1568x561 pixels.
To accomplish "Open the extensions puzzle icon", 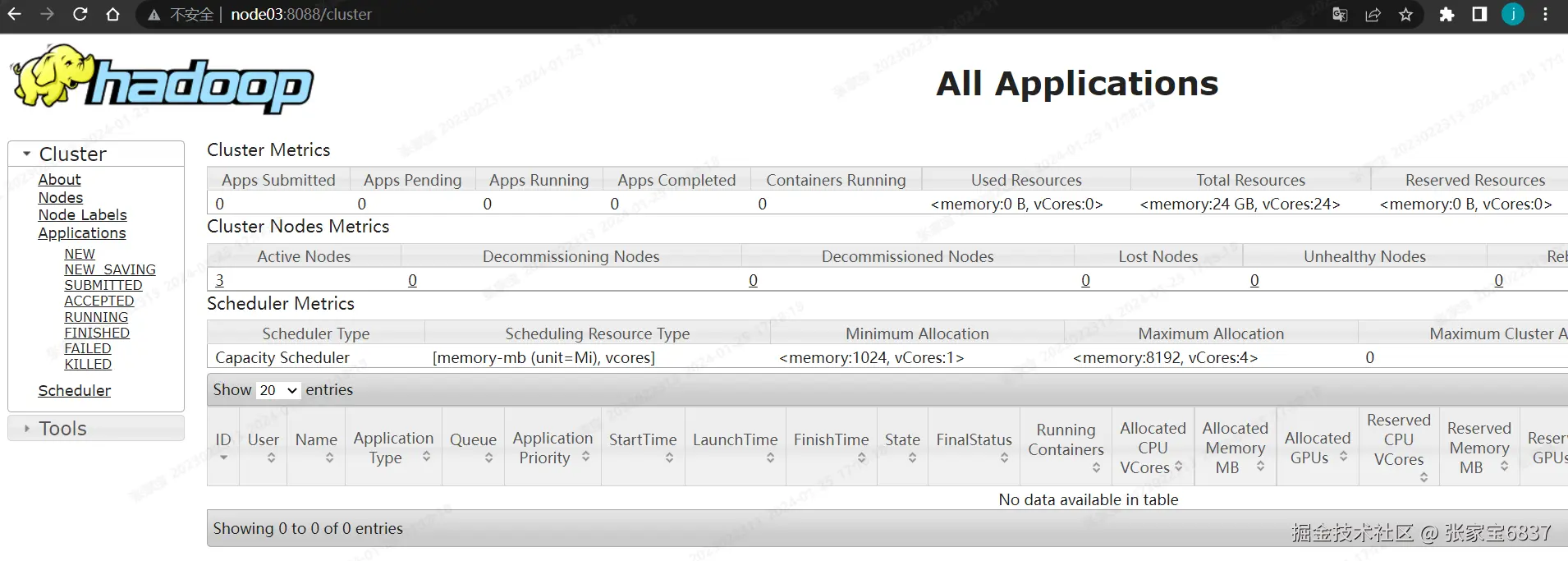I will pyautogui.click(x=1447, y=15).
